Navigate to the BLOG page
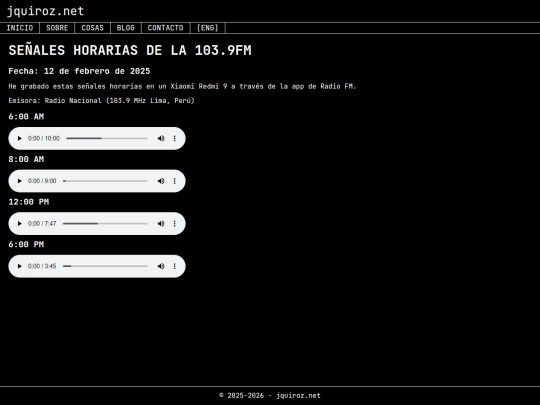This screenshot has height=405, width=540. click(x=126, y=28)
